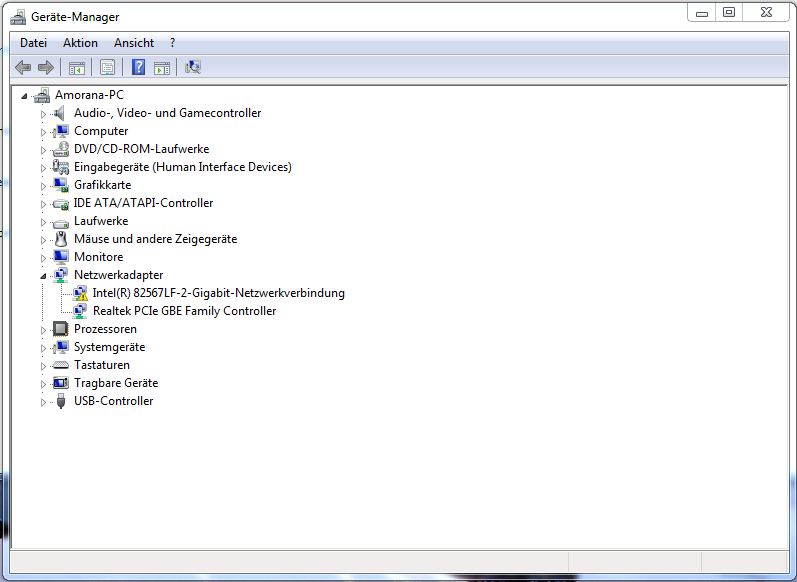Toggle the action pane toolbar icon
Image resolution: width=797 pixels, height=582 pixels.
pos(162,68)
